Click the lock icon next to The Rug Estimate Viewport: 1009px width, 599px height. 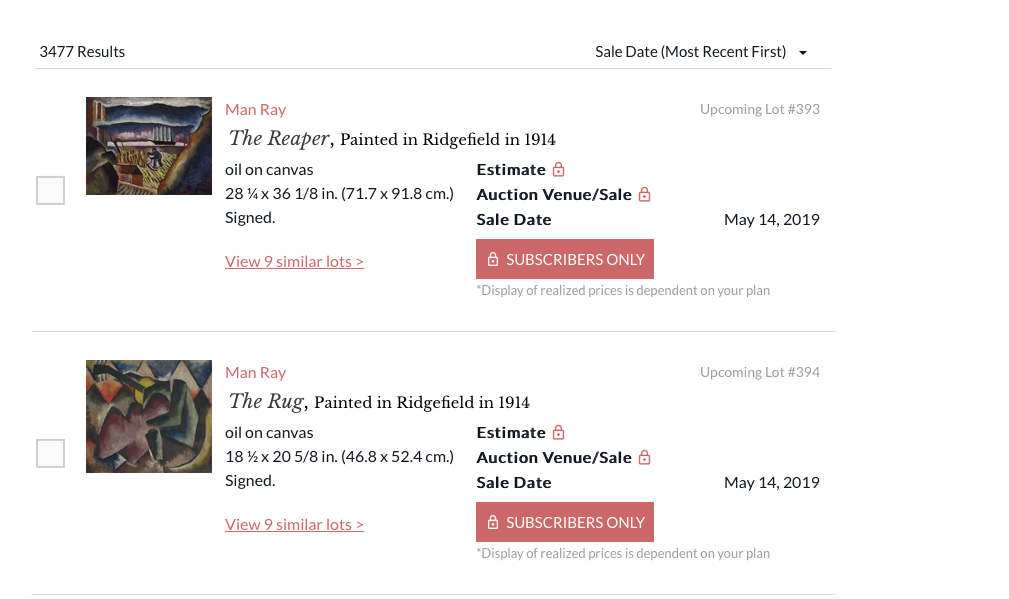pos(559,432)
